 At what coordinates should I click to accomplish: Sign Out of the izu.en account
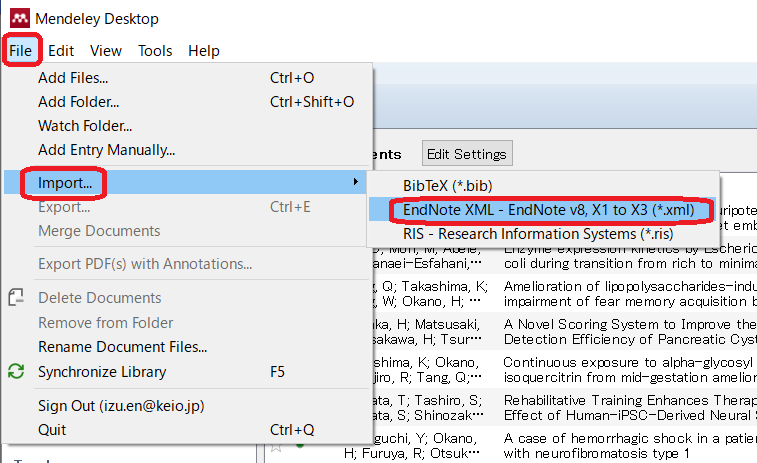pos(119,405)
